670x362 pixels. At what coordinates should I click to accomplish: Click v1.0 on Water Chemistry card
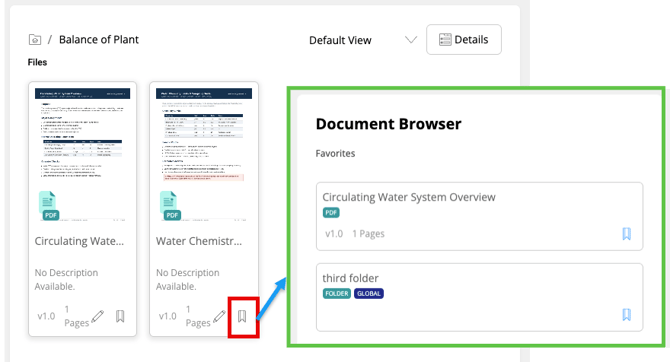point(167,316)
